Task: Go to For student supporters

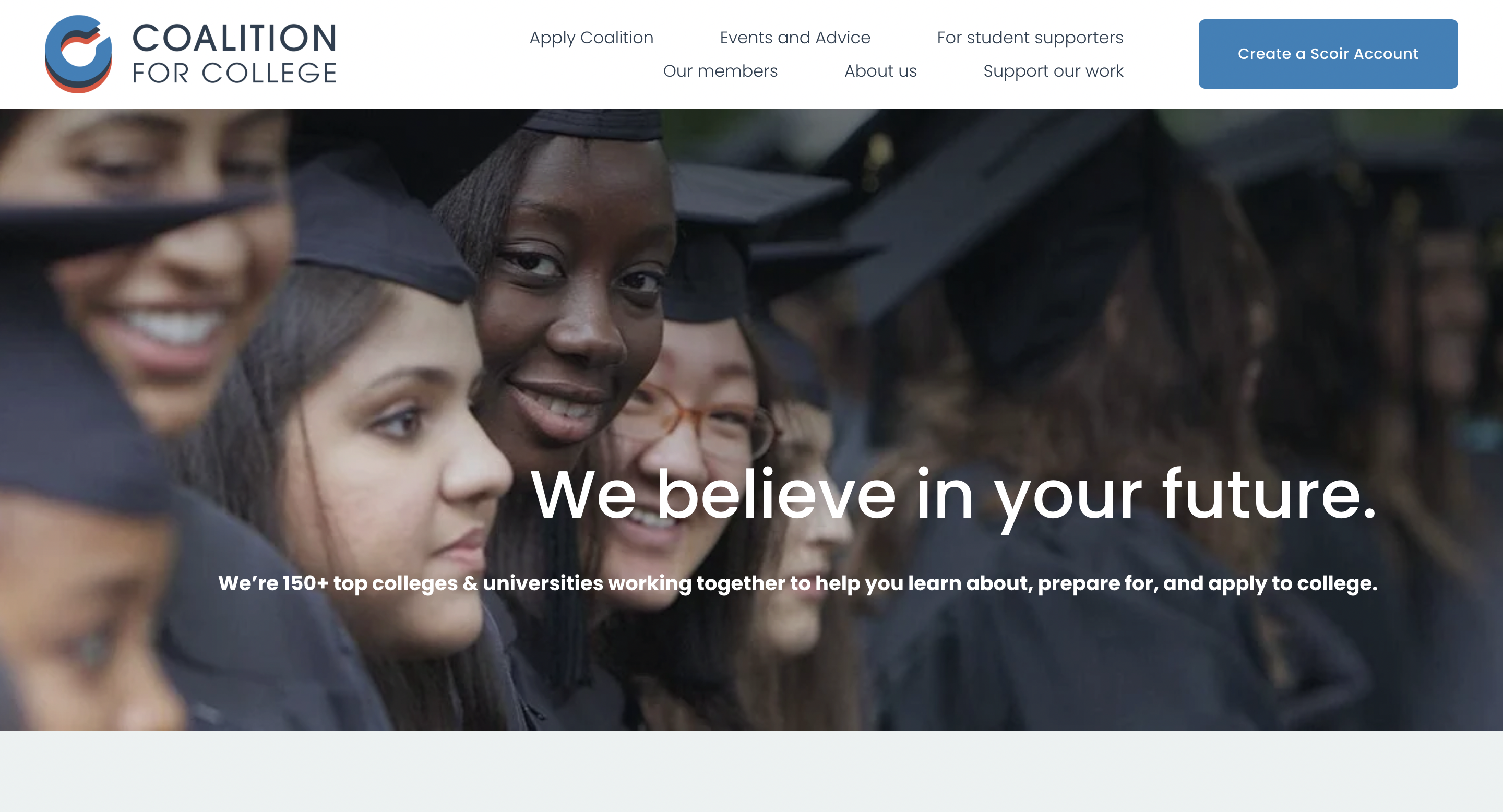Action: click(1030, 38)
